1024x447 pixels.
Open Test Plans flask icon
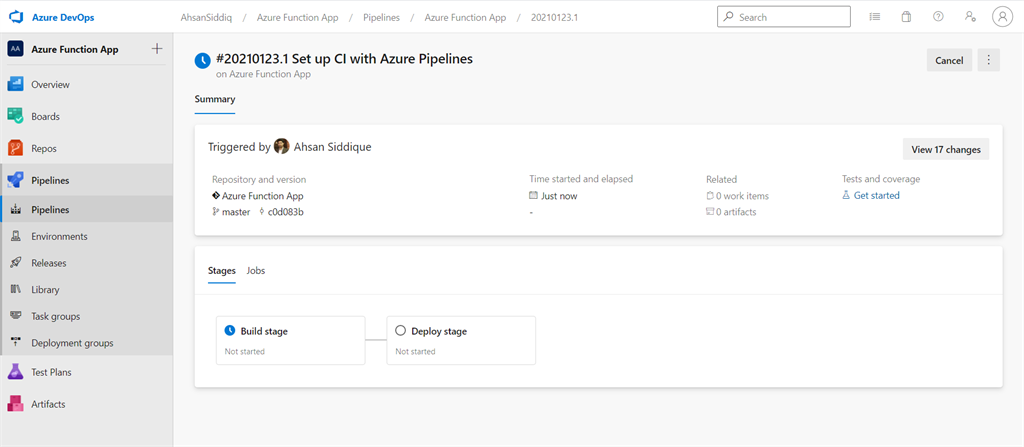coord(16,372)
